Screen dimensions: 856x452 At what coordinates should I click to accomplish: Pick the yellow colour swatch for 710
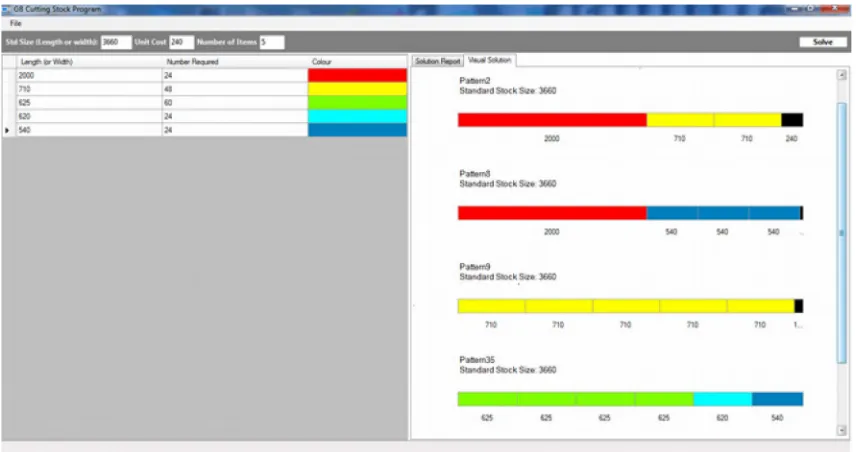[x=357, y=89]
